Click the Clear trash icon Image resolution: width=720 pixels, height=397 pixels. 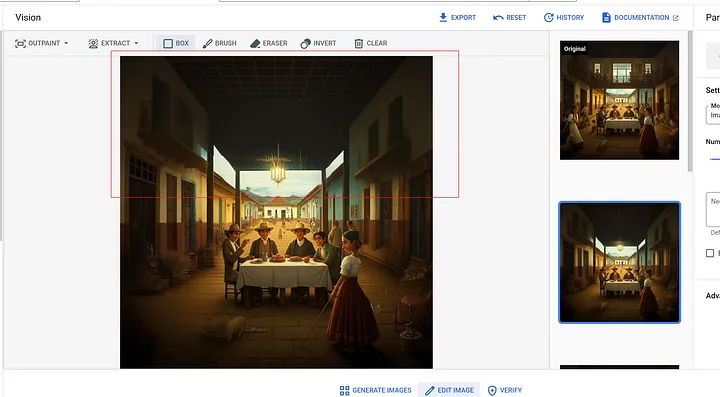tap(359, 43)
